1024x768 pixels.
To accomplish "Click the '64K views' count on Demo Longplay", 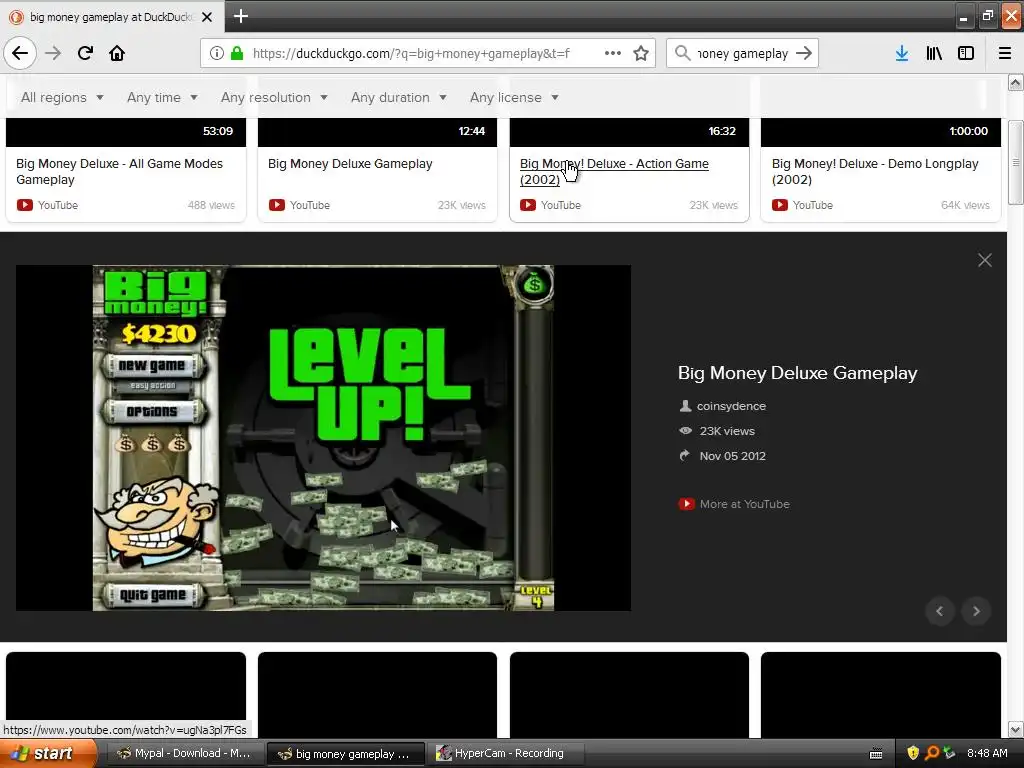I will click(x=965, y=205).
